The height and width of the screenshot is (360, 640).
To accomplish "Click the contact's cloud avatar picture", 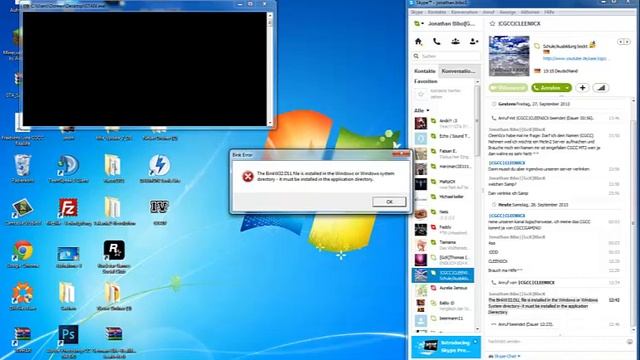I will point(509,56).
